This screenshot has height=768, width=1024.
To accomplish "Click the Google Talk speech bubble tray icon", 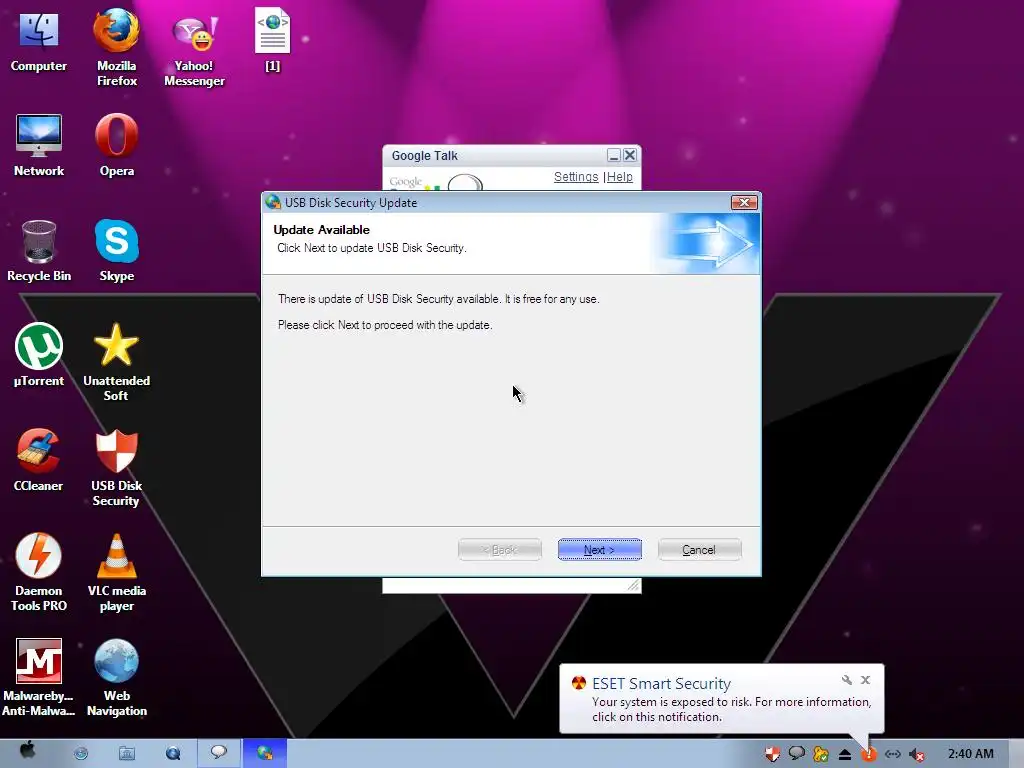I will tap(796, 754).
